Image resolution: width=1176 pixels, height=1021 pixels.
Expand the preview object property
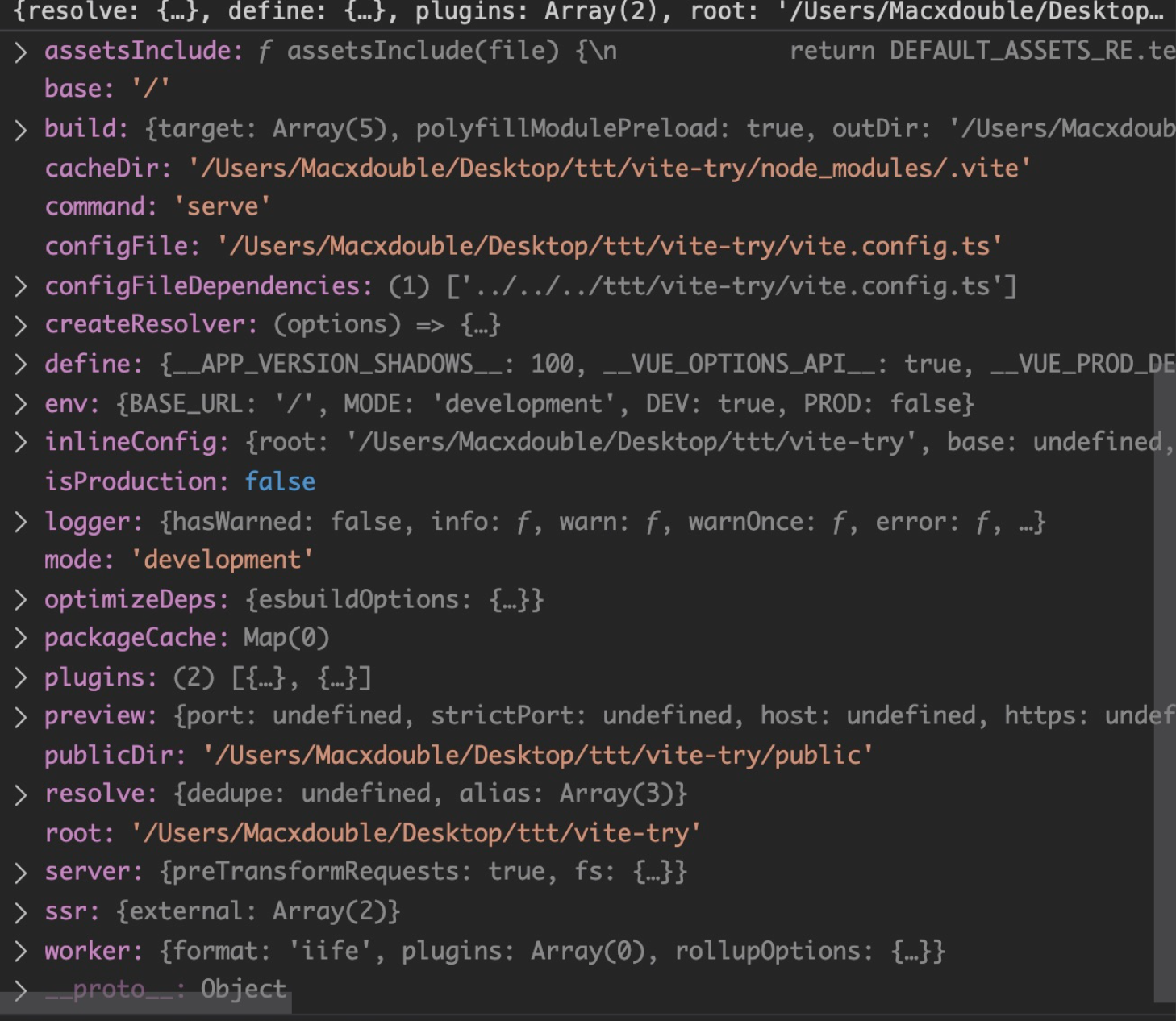coord(21,716)
